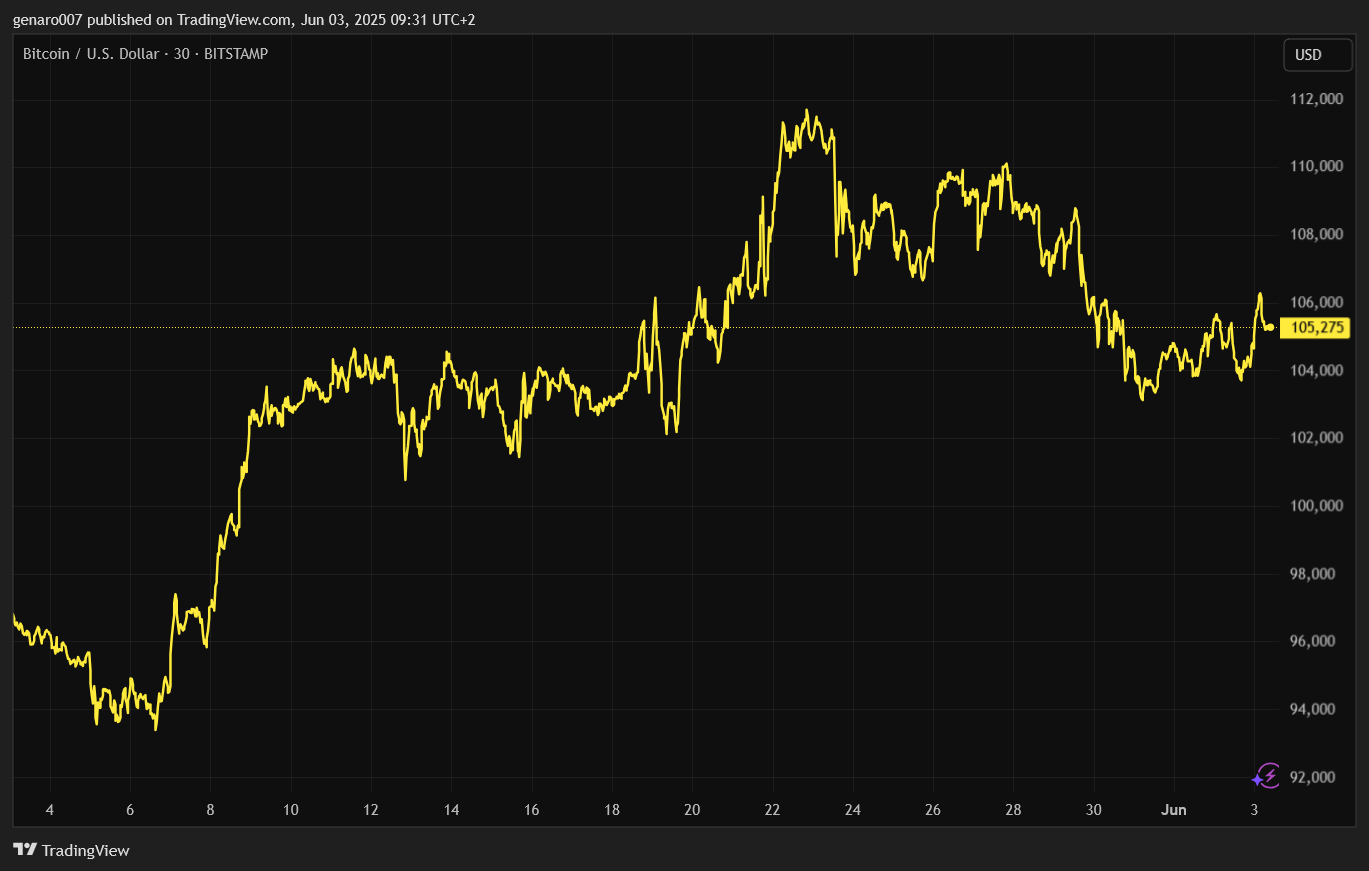Click the Jun label on time axis
1369x871 pixels.
click(x=1174, y=810)
